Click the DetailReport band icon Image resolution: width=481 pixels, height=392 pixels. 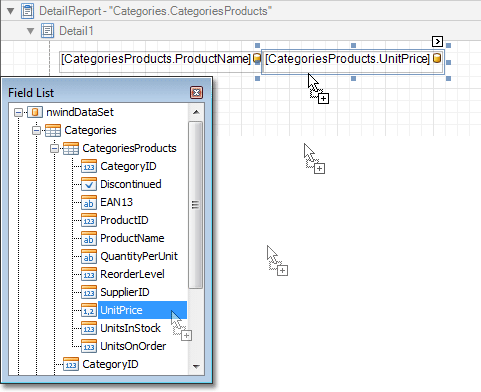click(27, 11)
